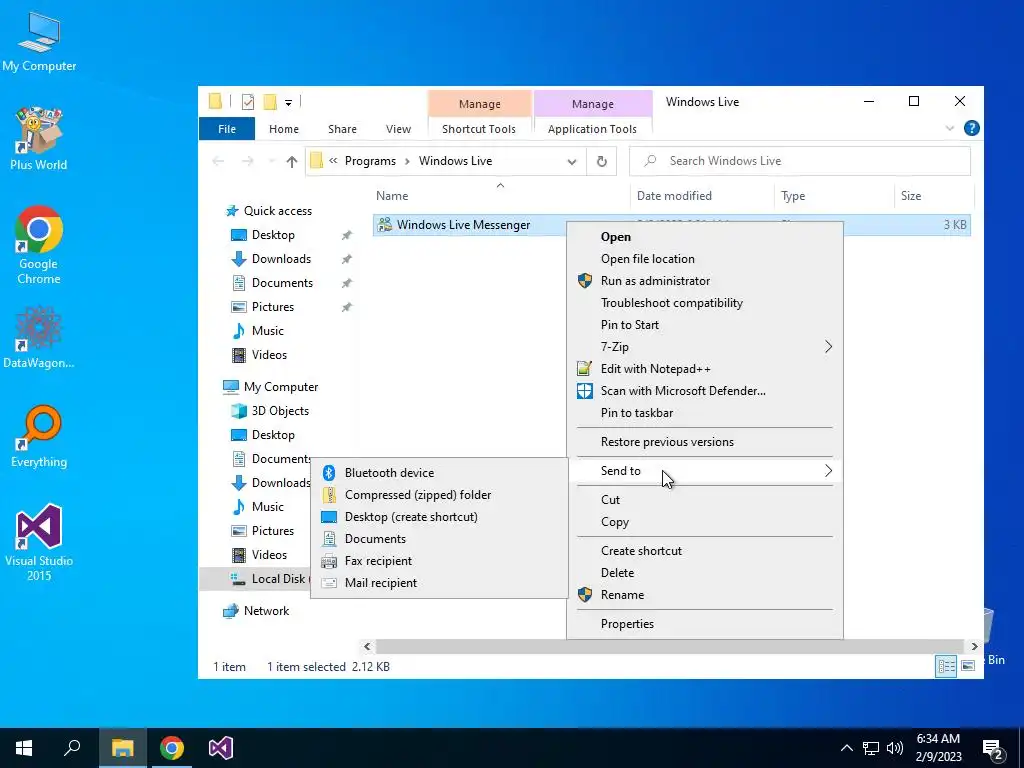
Task: Choose Edit with Notepad++
Action: 705,368
